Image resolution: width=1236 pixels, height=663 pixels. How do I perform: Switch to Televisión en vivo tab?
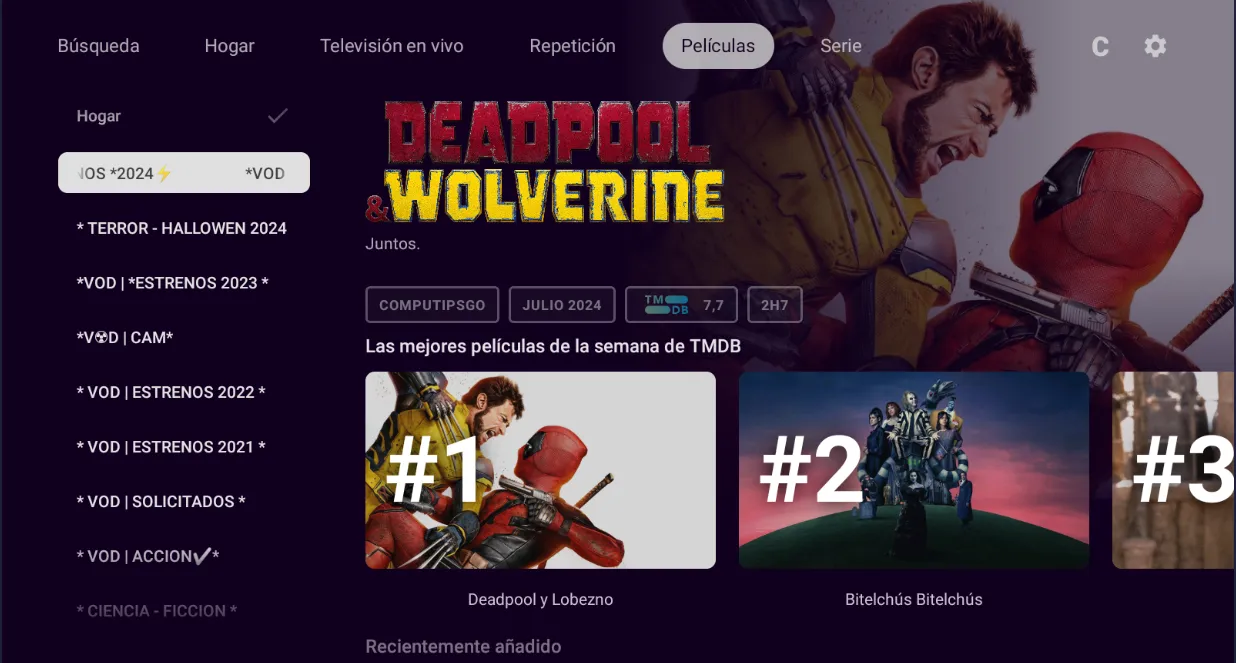[391, 46]
